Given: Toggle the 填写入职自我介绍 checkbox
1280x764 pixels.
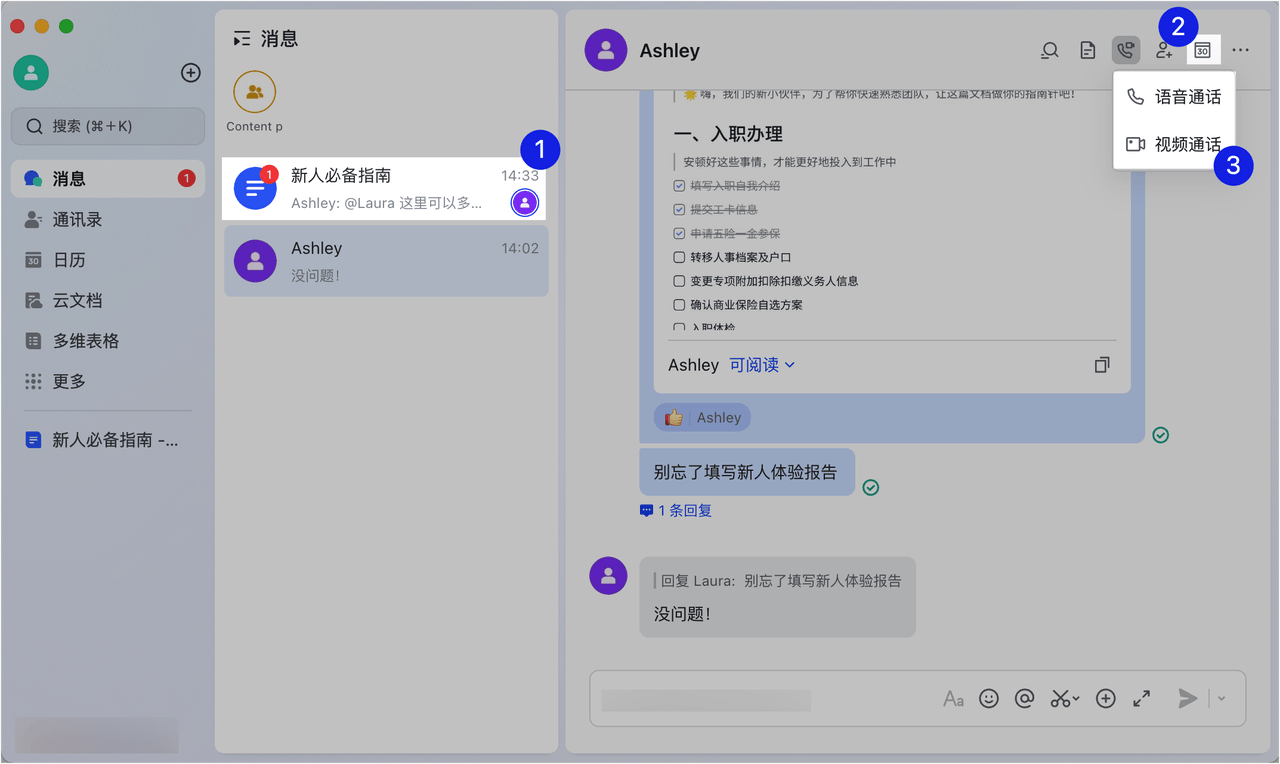Looking at the screenshot, I should tap(680, 186).
